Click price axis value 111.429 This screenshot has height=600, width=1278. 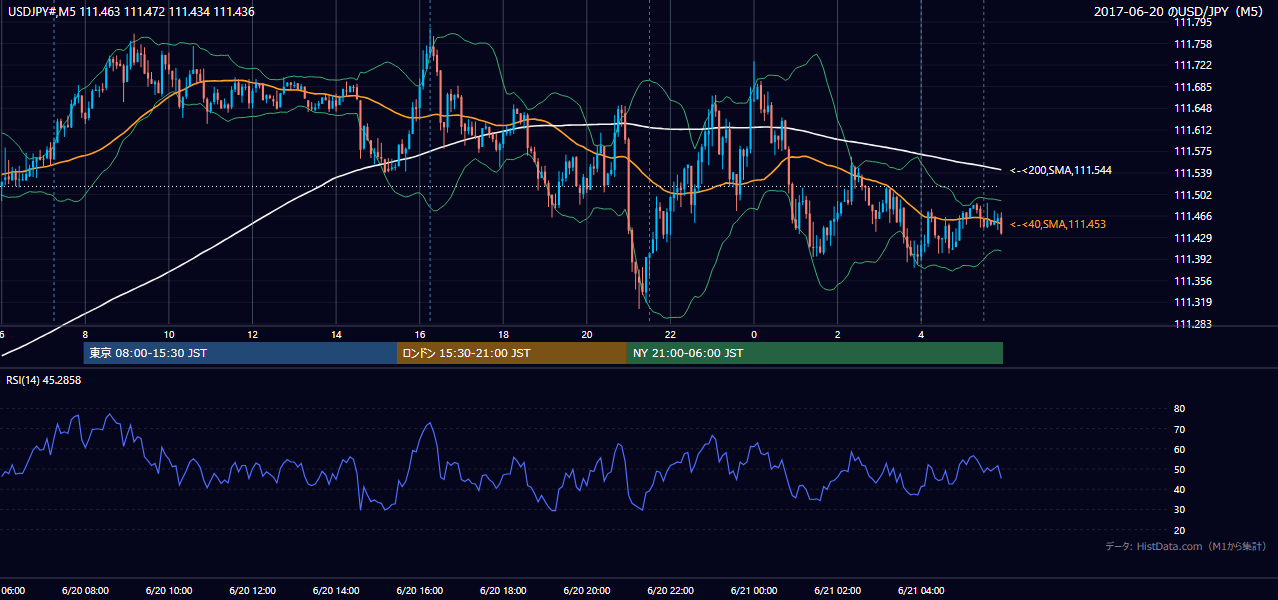pyautogui.click(x=1192, y=238)
